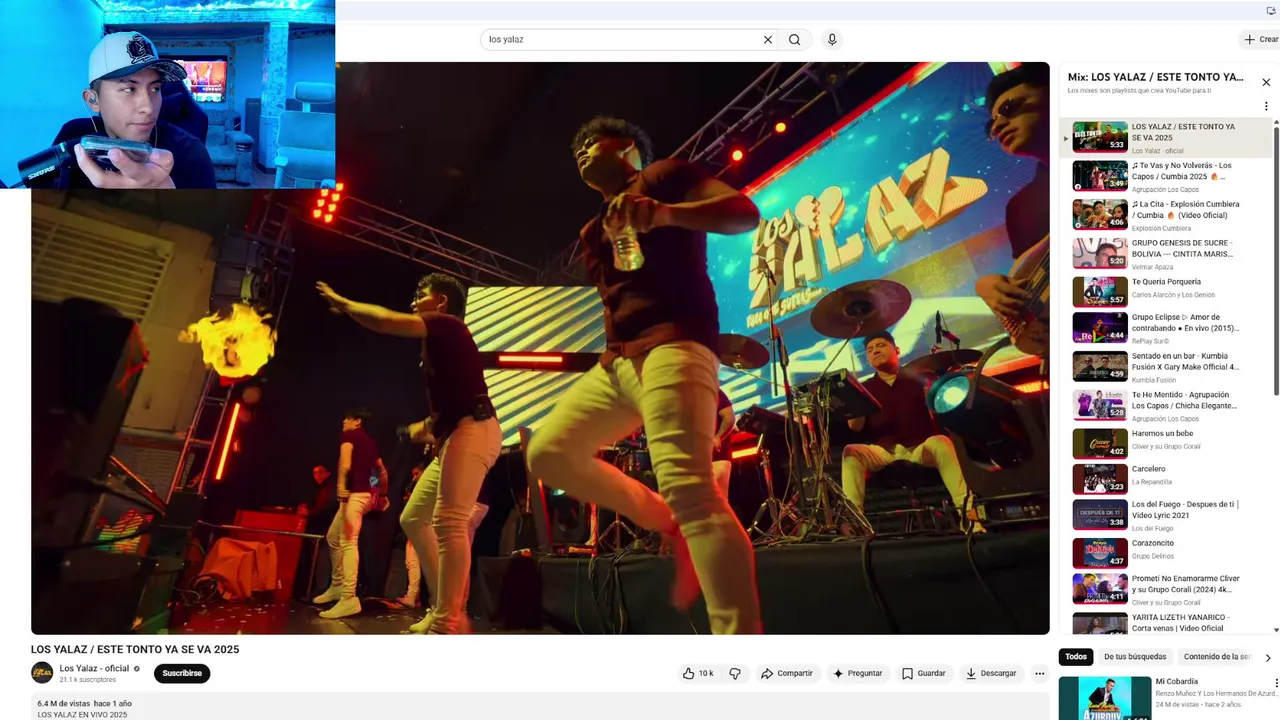Share the video via Compartir

(x=786, y=673)
